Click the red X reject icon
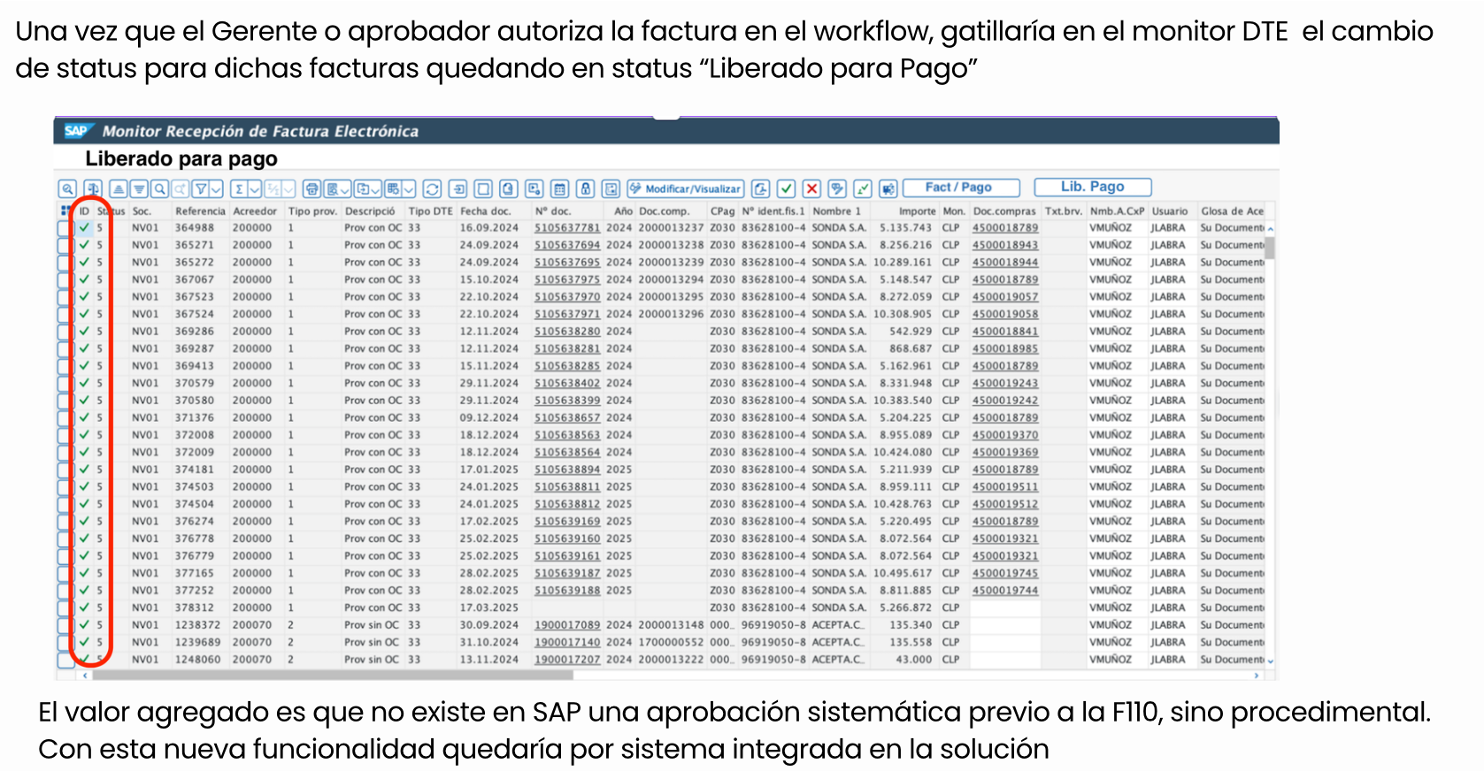 point(812,188)
